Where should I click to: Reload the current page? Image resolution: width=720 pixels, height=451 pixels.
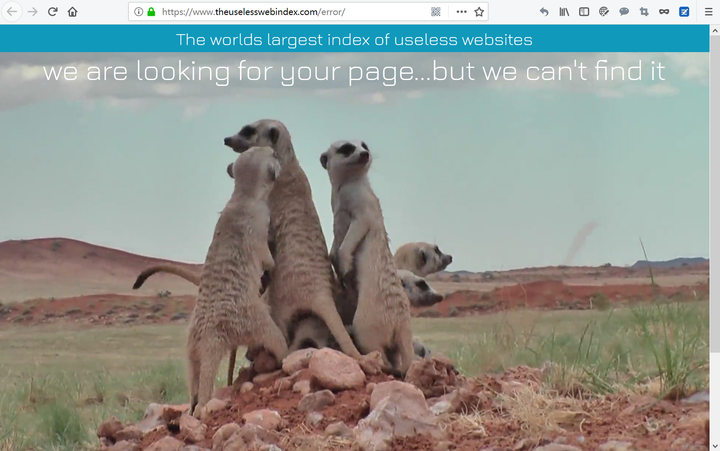coord(52,12)
